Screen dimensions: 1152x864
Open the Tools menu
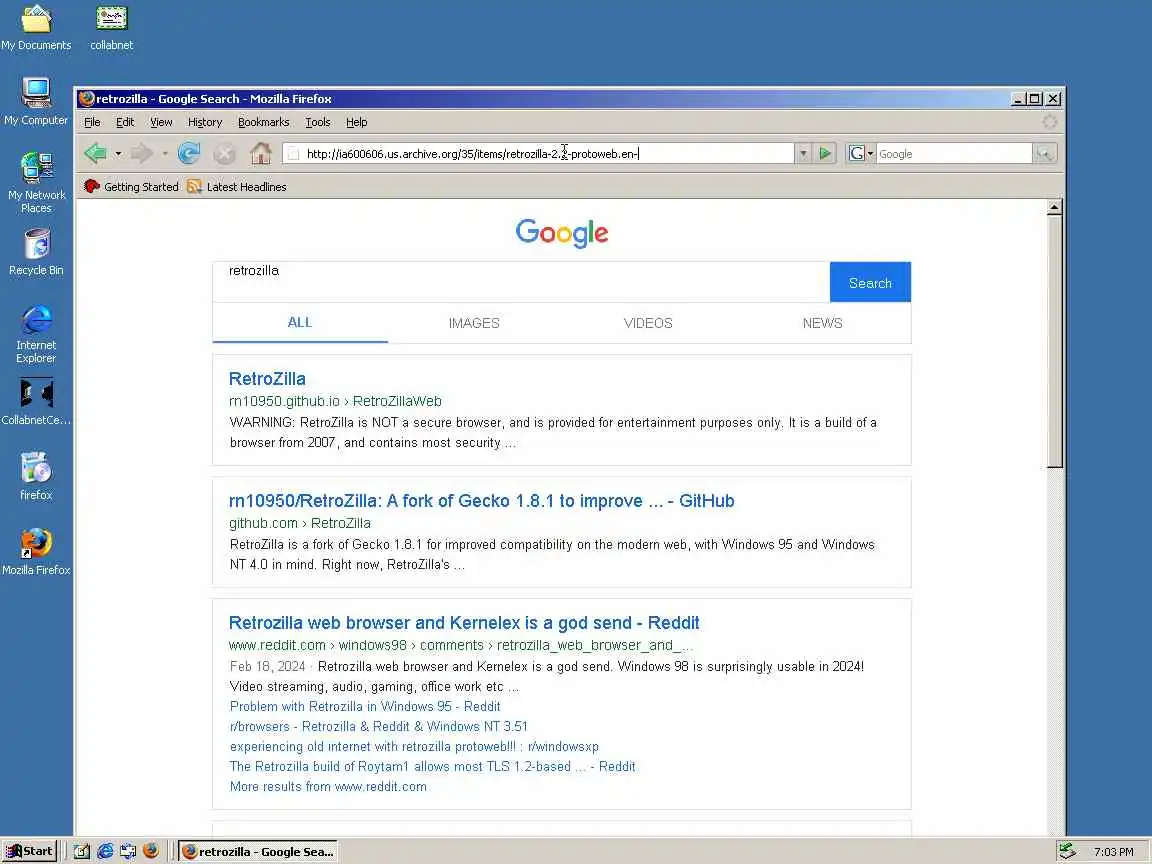click(317, 122)
